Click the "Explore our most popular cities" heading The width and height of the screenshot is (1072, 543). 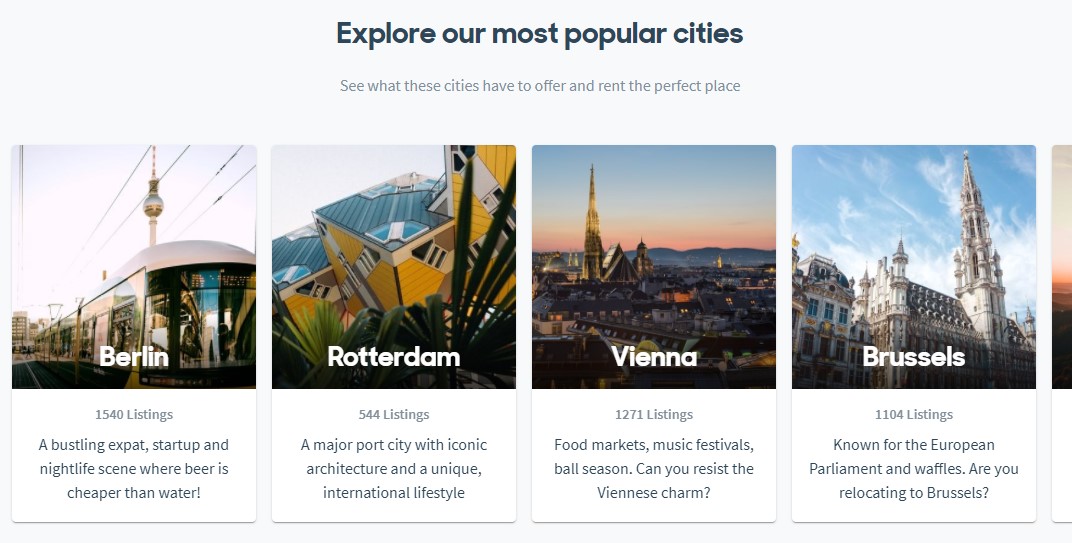click(540, 34)
